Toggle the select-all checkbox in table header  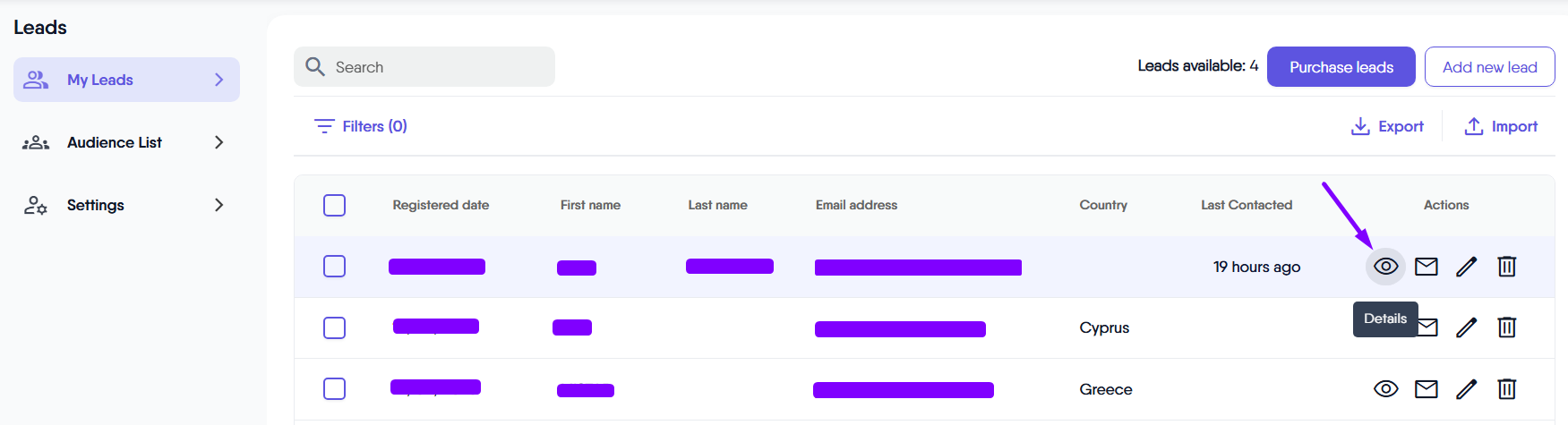[x=334, y=205]
